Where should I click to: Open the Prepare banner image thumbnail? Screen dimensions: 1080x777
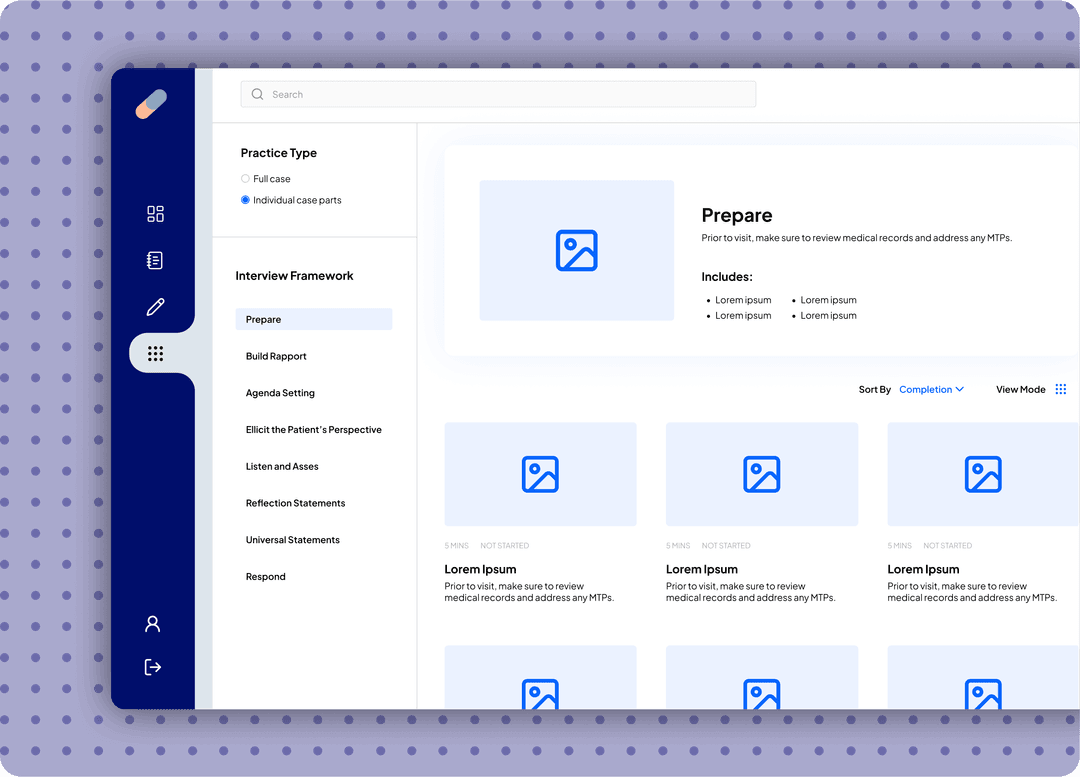click(x=576, y=251)
